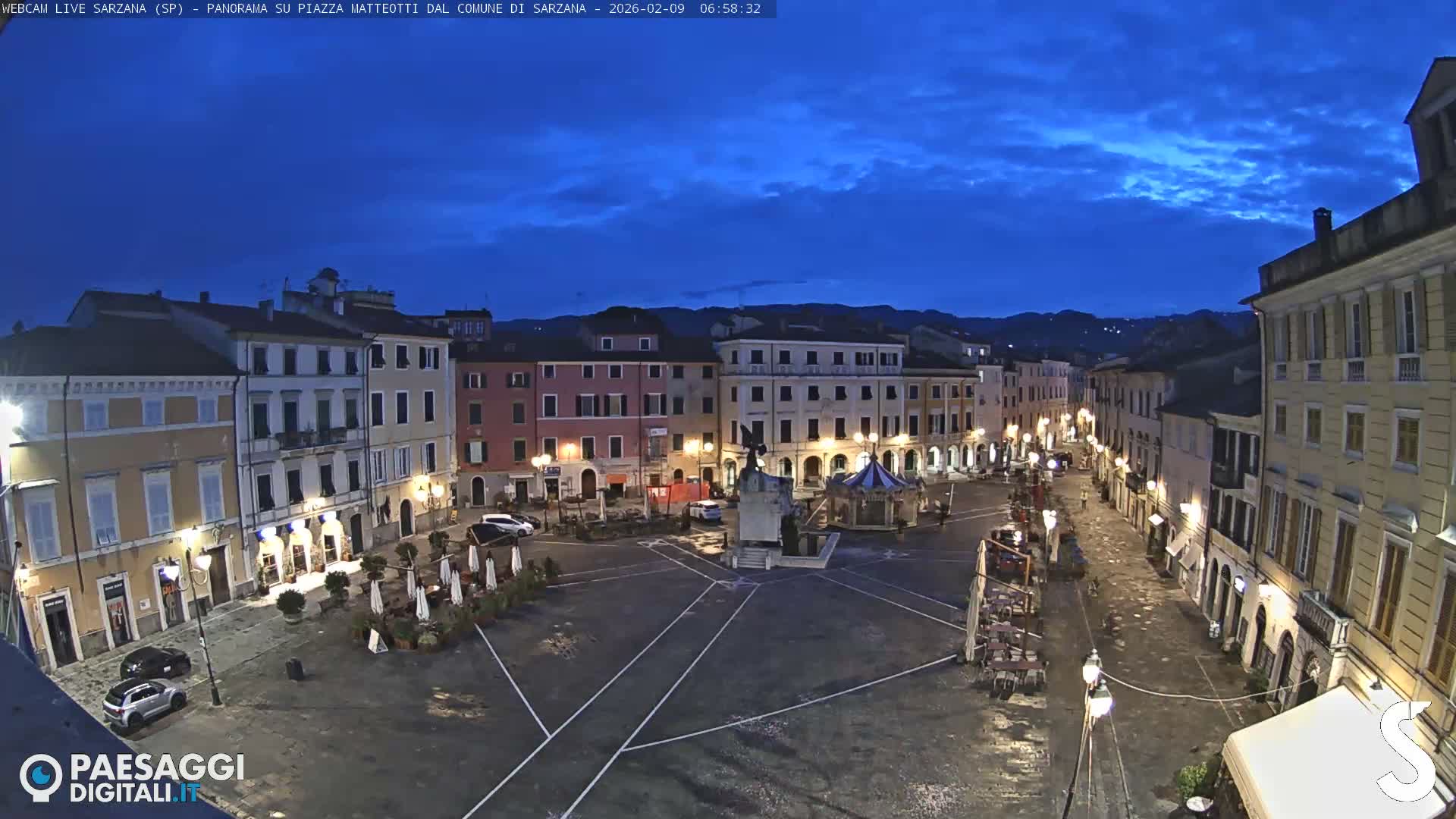This screenshot has width=1456, height=819.
Task: Click the Paesaggi Digitali.it logo text
Action: pyautogui.click(x=157, y=778)
